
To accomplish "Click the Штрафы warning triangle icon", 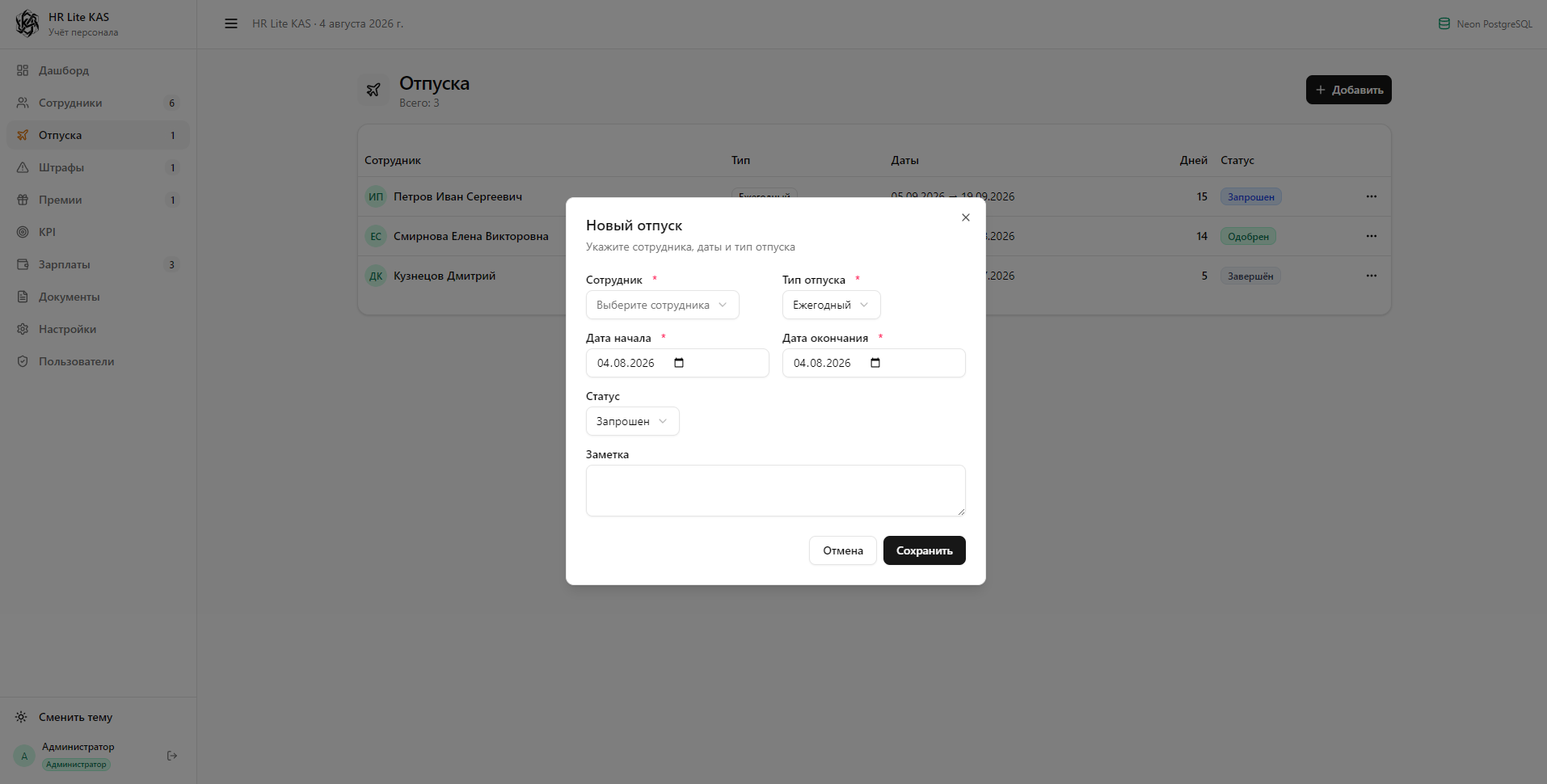I will pos(23,167).
